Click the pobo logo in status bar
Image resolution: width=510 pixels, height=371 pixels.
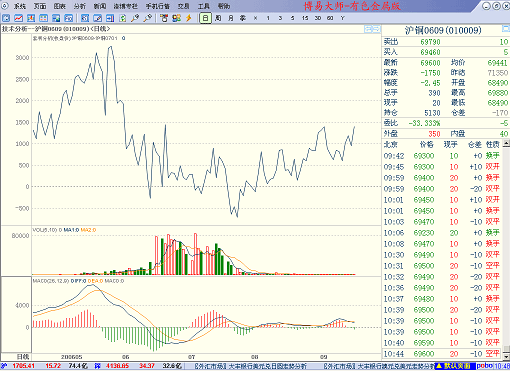(484, 366)
